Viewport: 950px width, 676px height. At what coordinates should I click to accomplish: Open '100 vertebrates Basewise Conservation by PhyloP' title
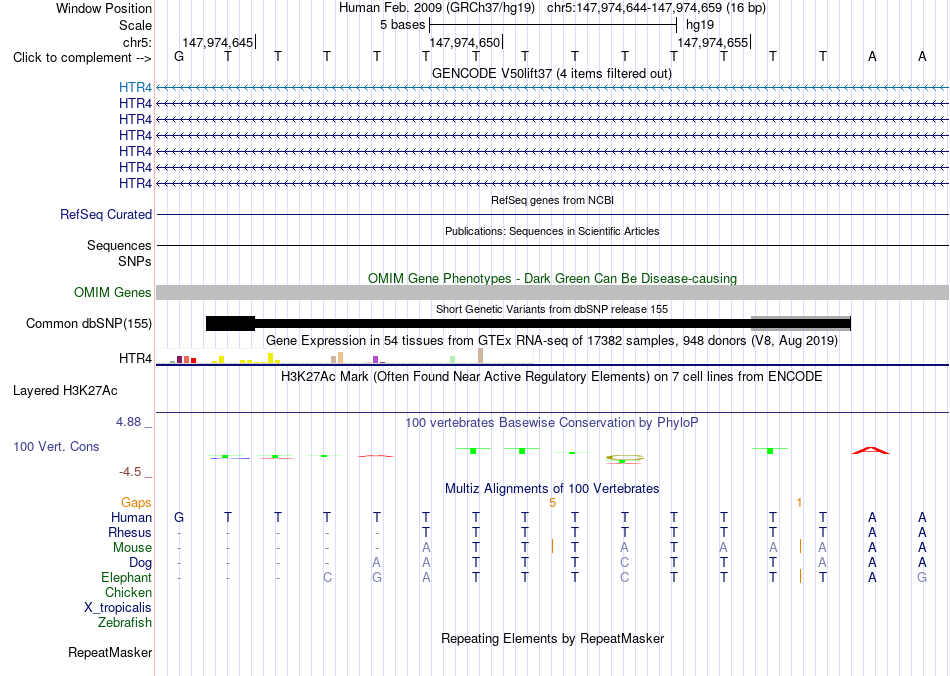click(x=552, y=422)
